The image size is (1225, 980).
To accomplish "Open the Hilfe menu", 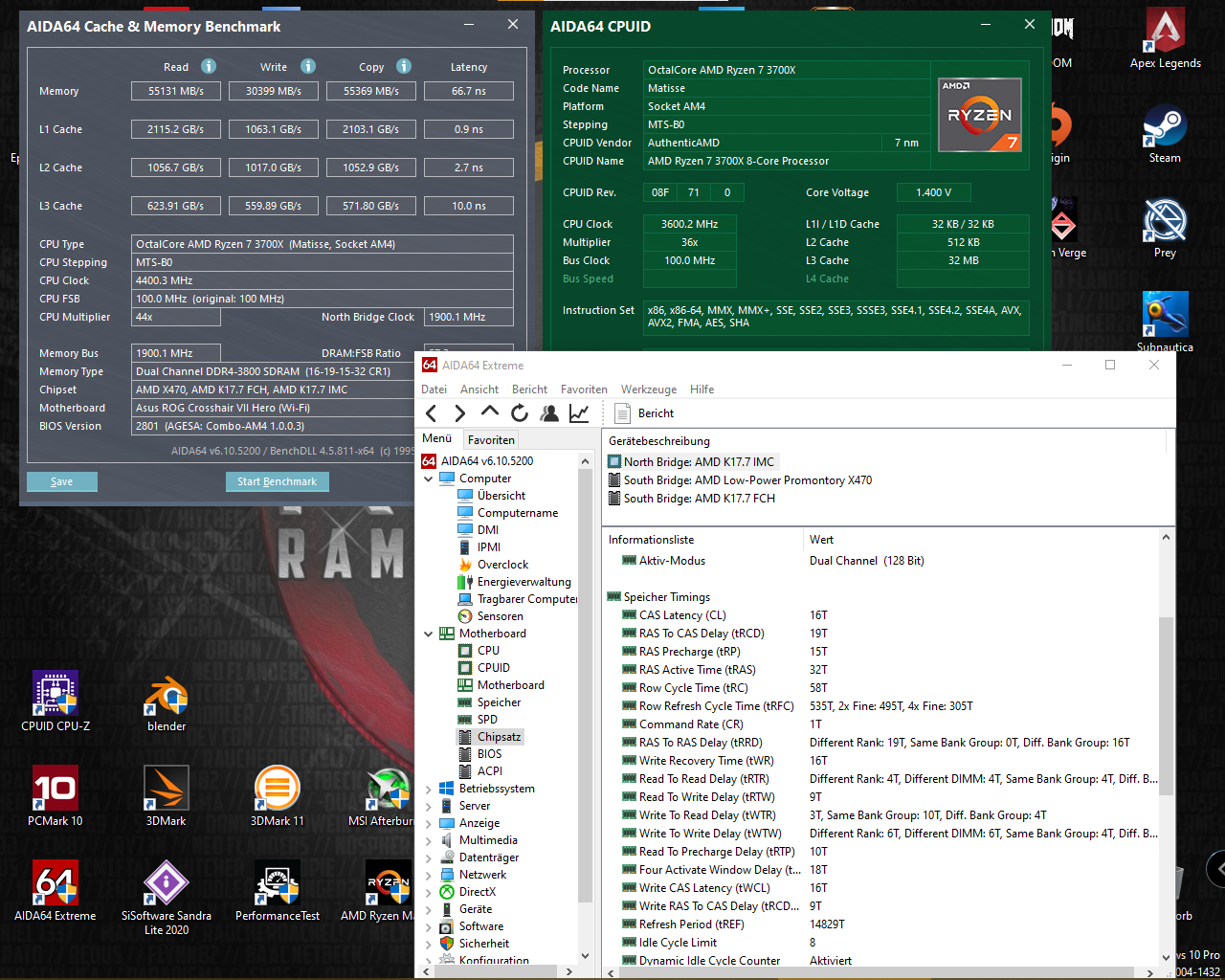I will [702, 390].
